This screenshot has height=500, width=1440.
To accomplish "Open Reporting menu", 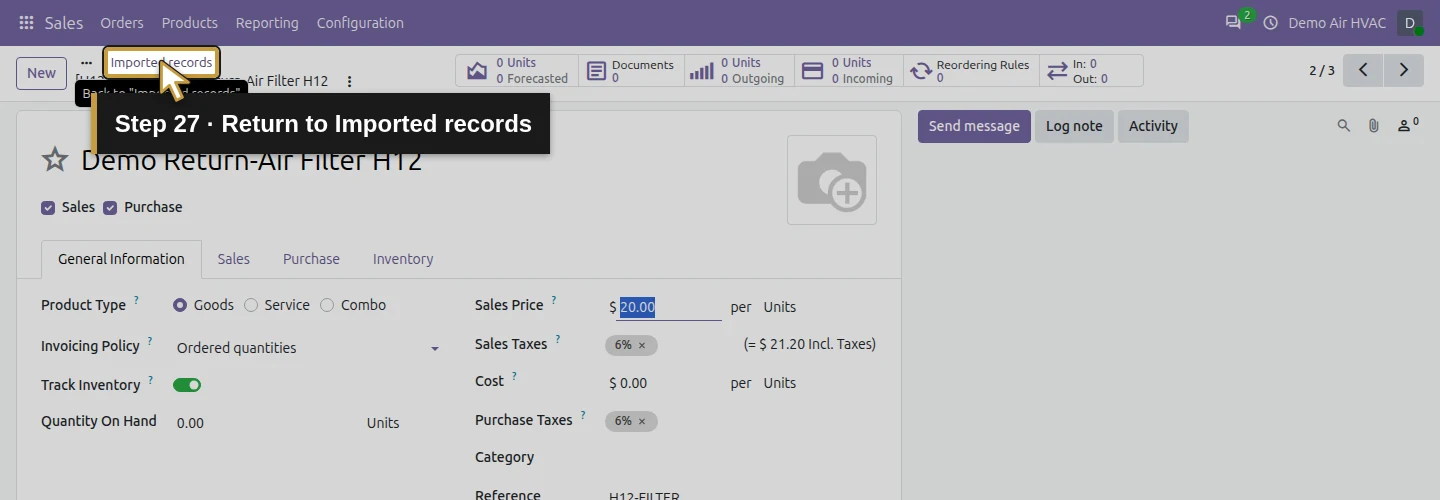I will [x=267, y=22].
